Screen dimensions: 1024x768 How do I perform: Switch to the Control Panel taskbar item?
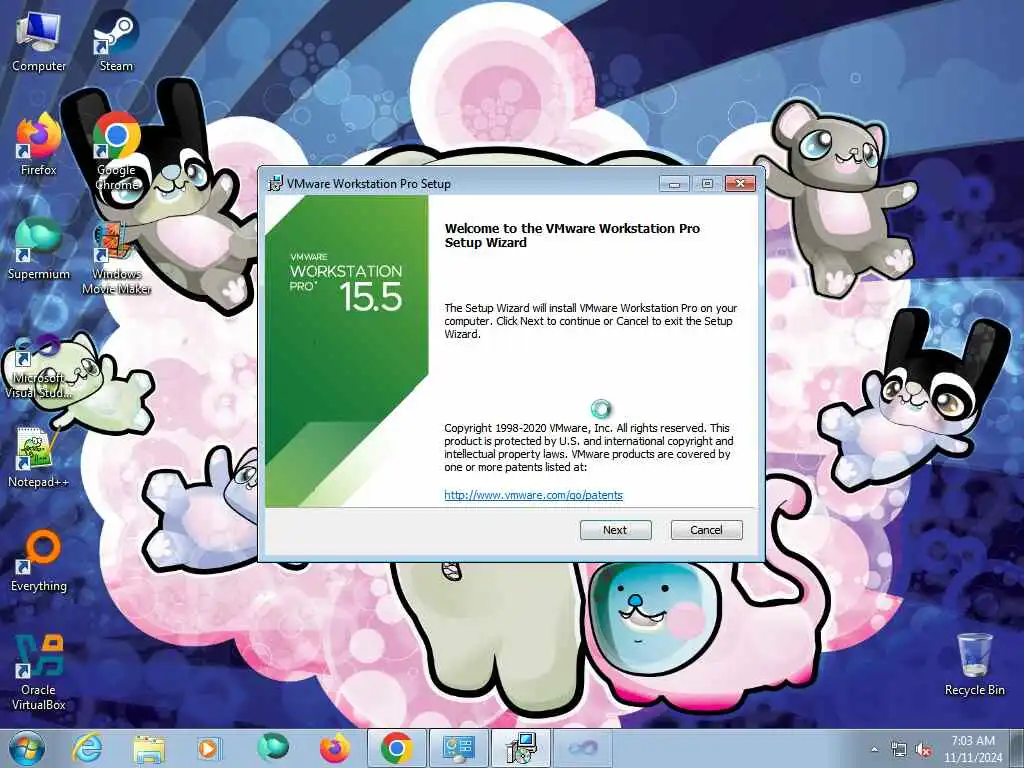[x=458, y=748]
